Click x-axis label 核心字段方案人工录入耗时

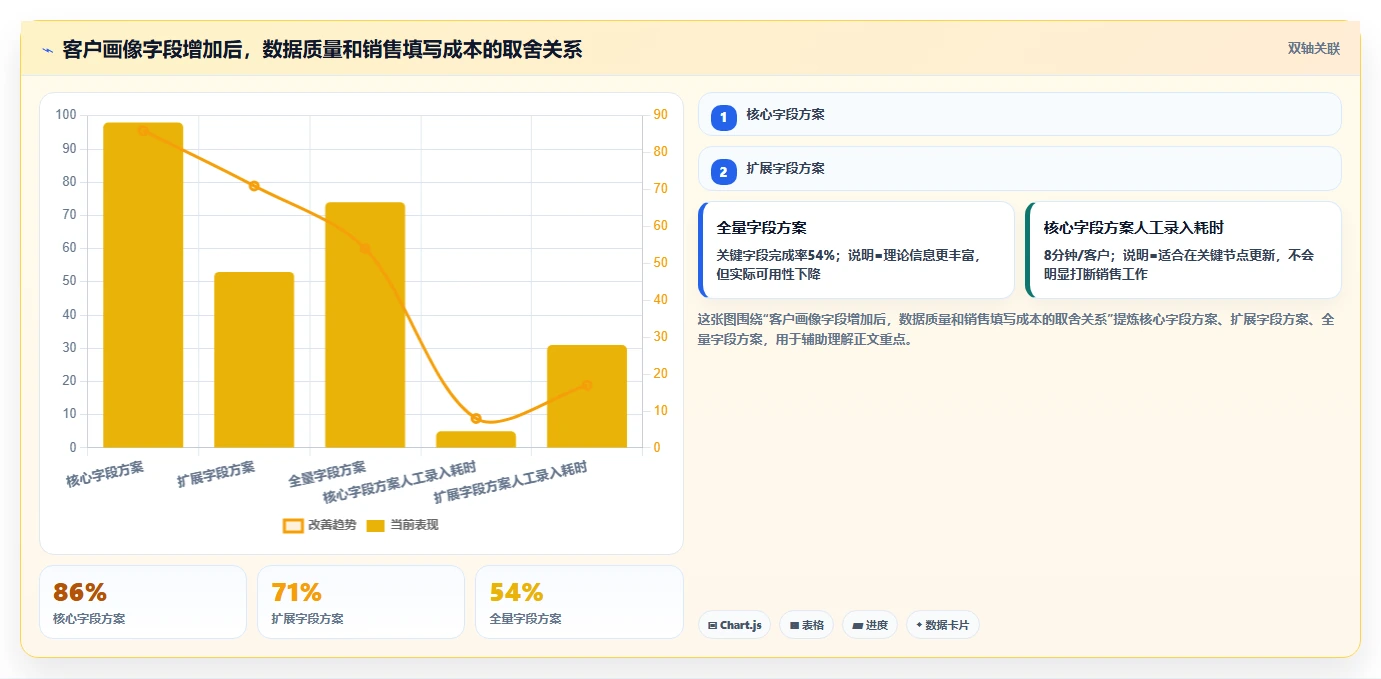point(400,483)
